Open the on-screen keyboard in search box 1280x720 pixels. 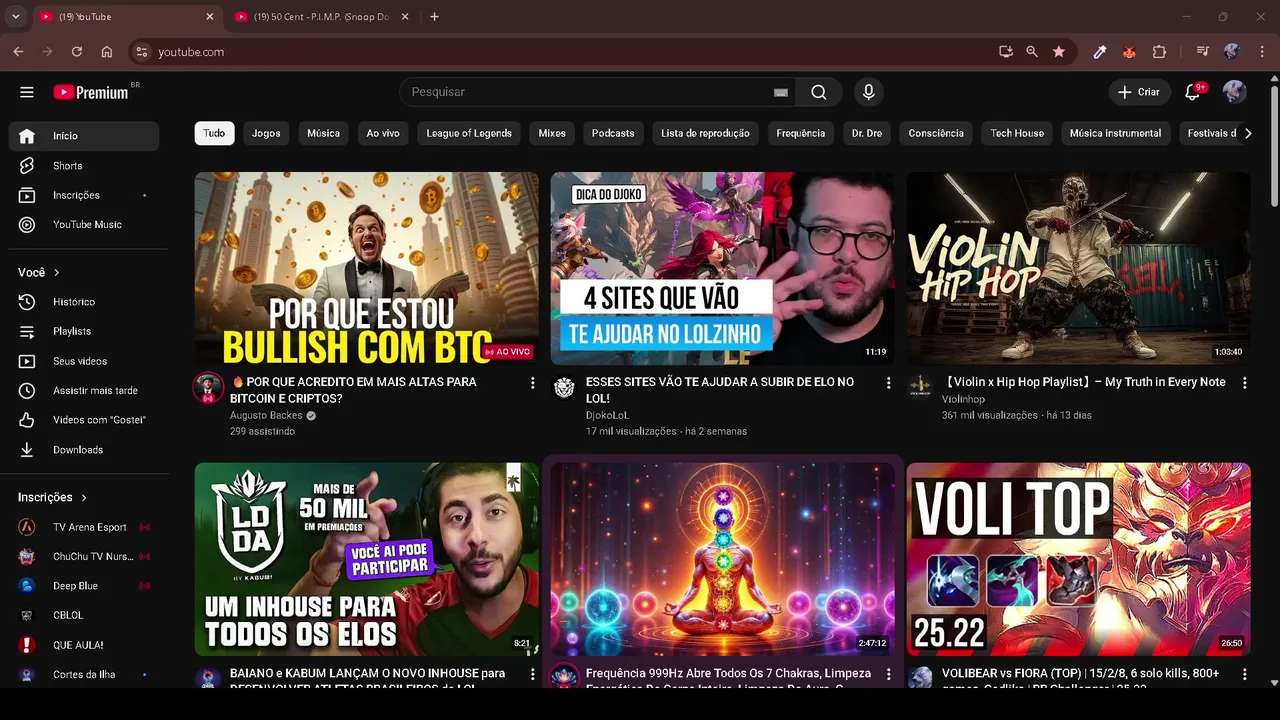[x=781, y=92]
